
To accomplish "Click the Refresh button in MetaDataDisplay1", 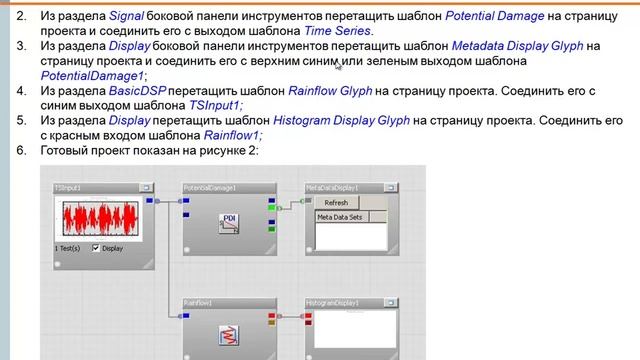I will (x=337, y=202).
